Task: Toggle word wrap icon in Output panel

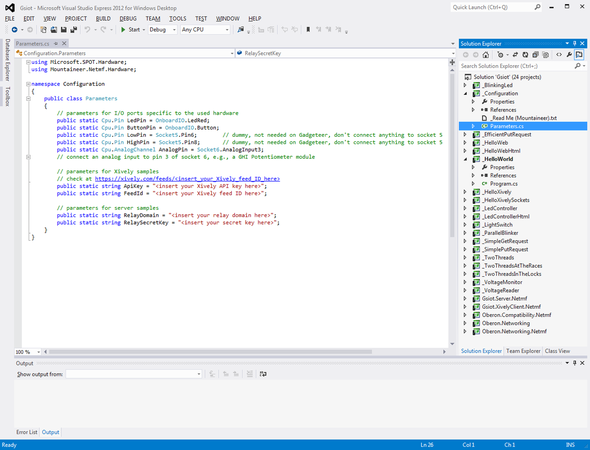Action: pyautogui.click(x=263, y=374)
